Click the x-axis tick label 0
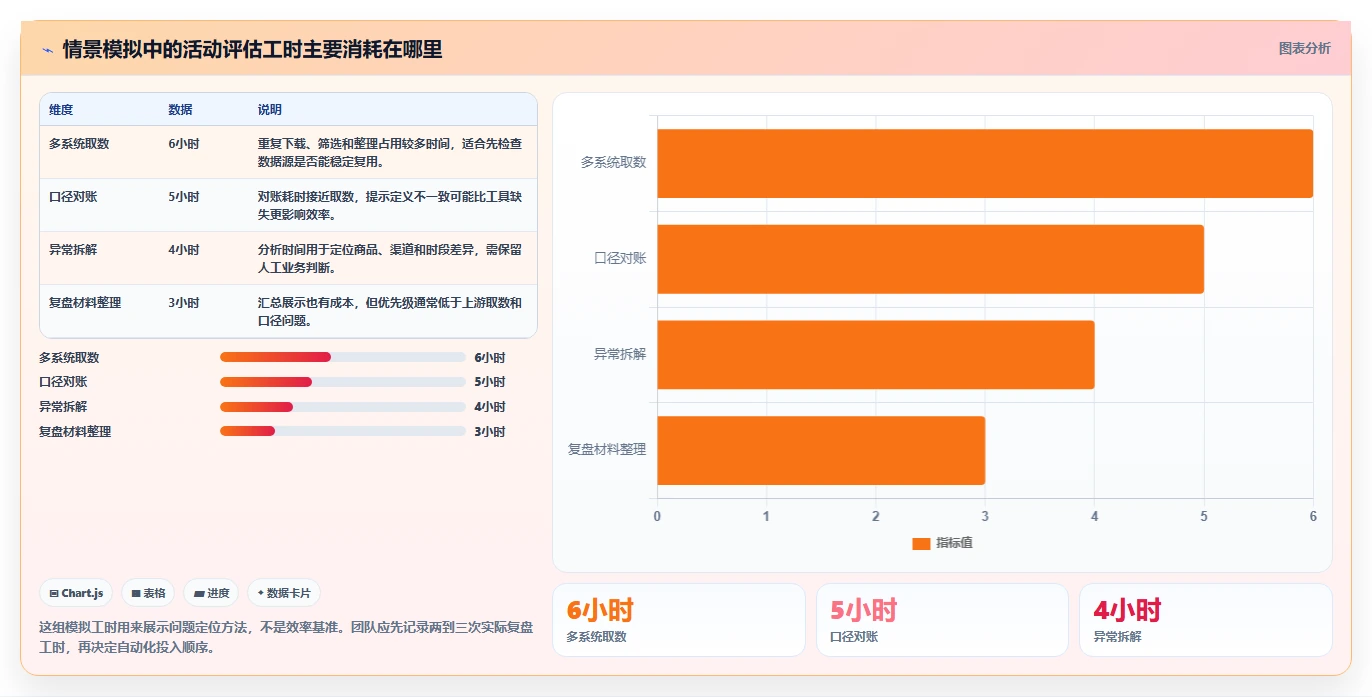 click(657, 517)
